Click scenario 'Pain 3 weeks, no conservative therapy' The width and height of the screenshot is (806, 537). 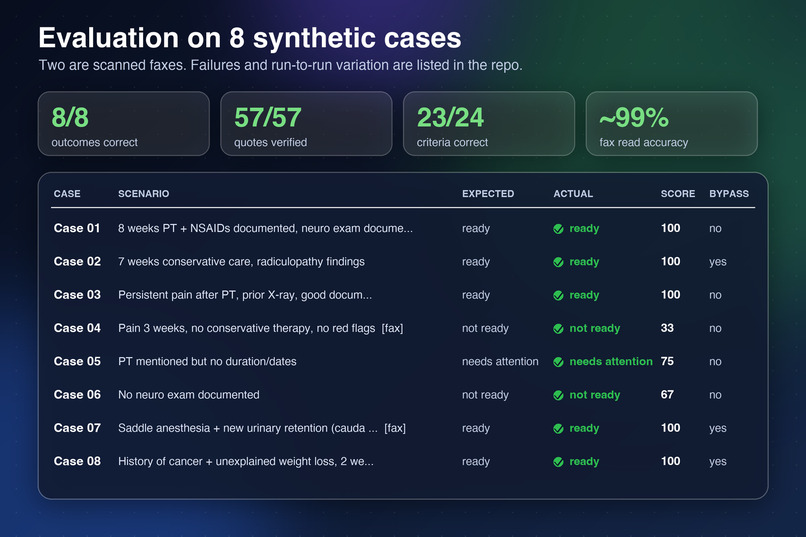click(x=261, y=328)
